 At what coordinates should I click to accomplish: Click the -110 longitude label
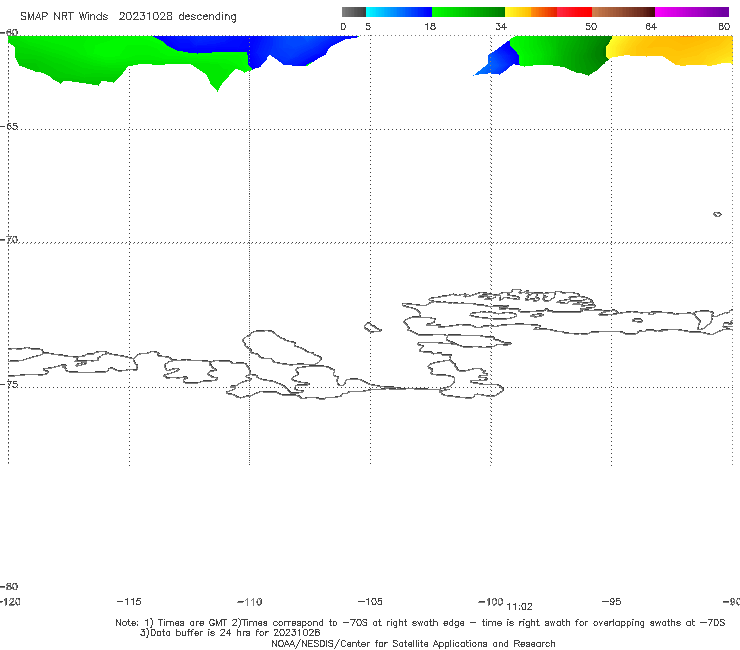[x=250, y=602]
